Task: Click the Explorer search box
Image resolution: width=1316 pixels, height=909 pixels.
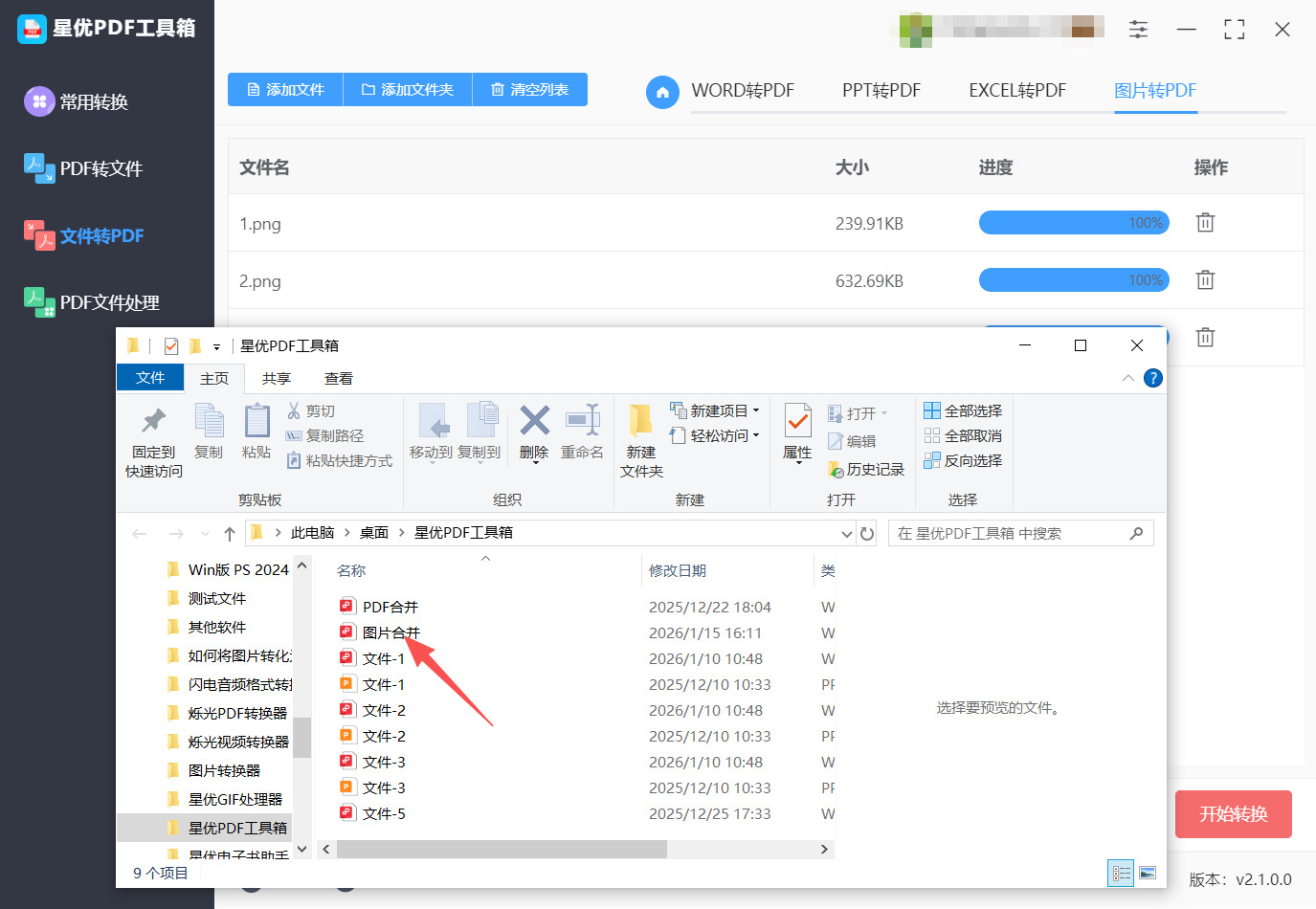Action: point(1020,534)
